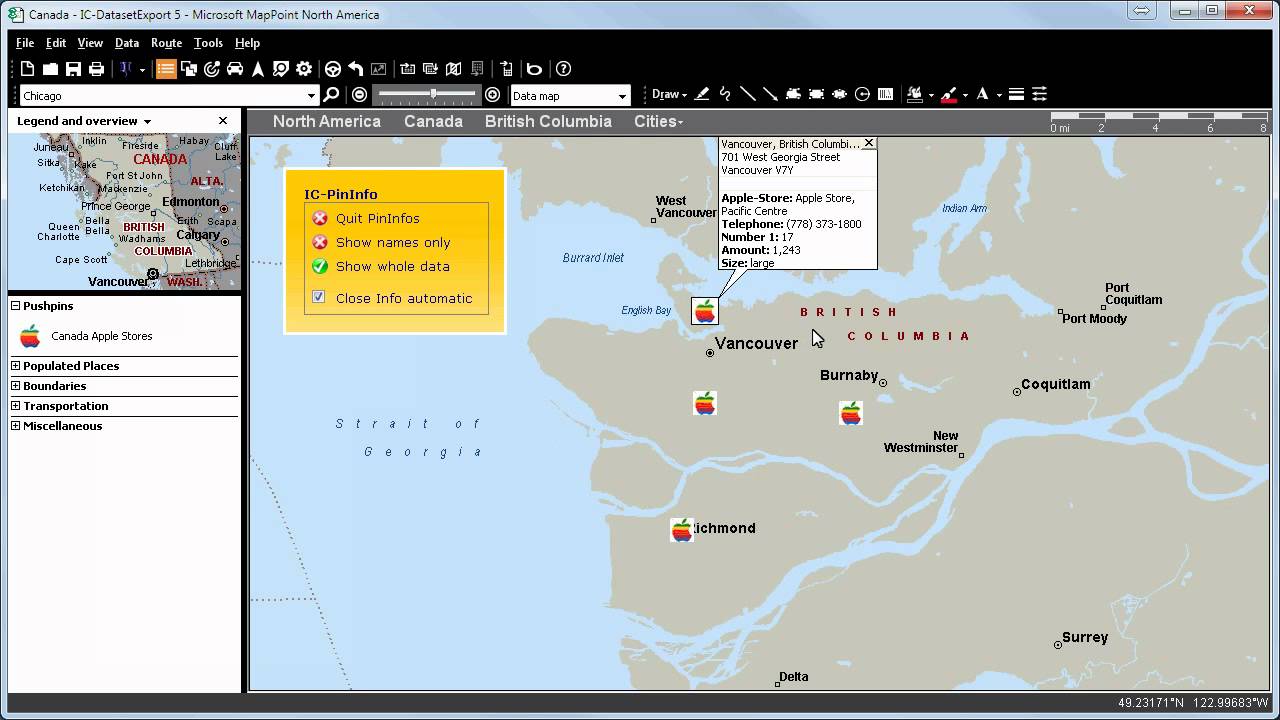Toggle the Legend and overview pane icon
Viewport: 1280px width, 720px height.
click(x=166, y=69)
